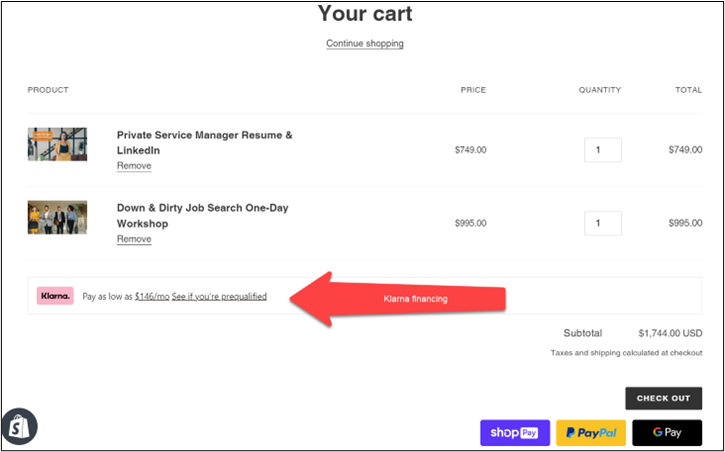Screen dimensions: 725x452
Task: Click the CHECK OUT button
Action: [665, 398]
